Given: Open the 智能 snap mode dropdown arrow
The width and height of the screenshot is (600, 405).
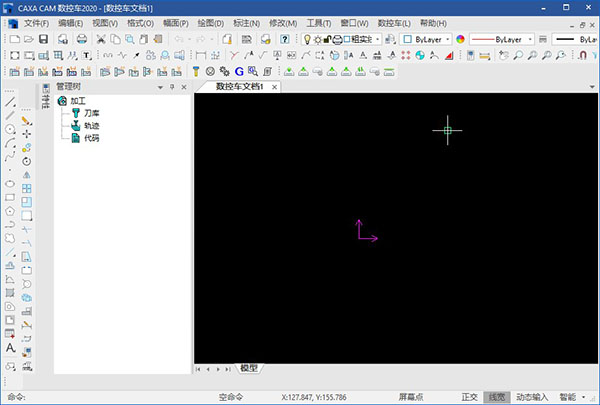Looking at the screenshot, I should [584, 397].
